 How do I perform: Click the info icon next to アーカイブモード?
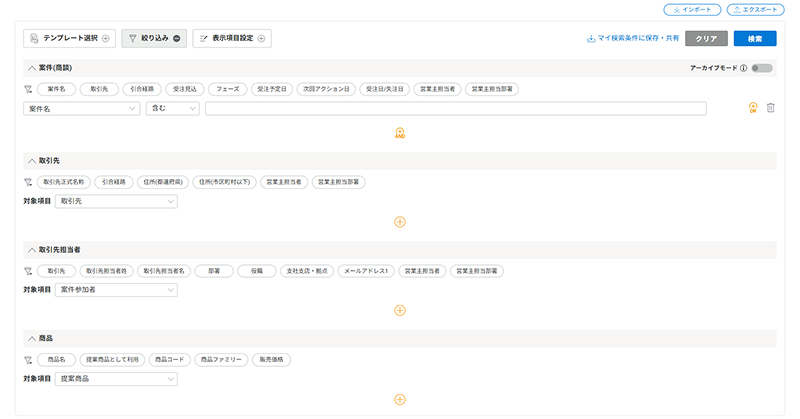point(743,68)
